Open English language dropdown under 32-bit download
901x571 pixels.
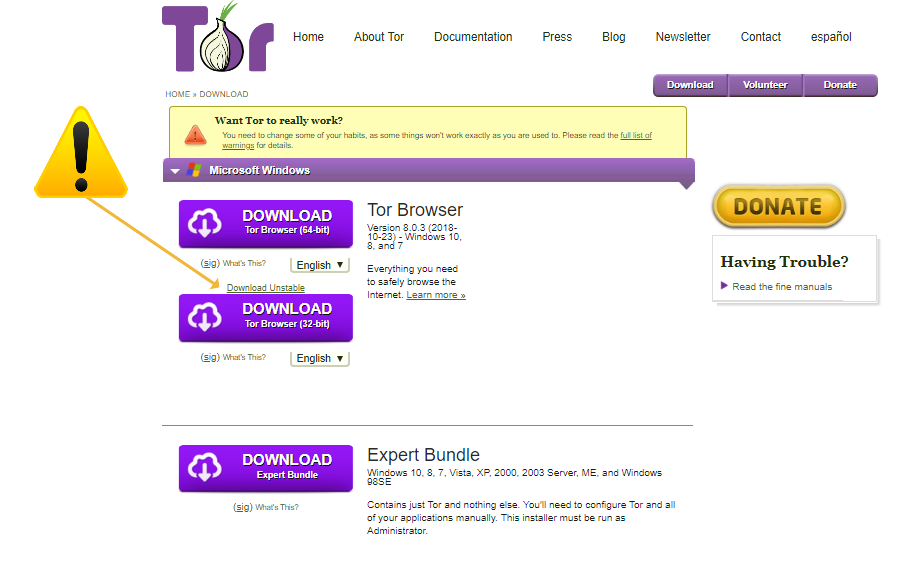pos(320,358)
